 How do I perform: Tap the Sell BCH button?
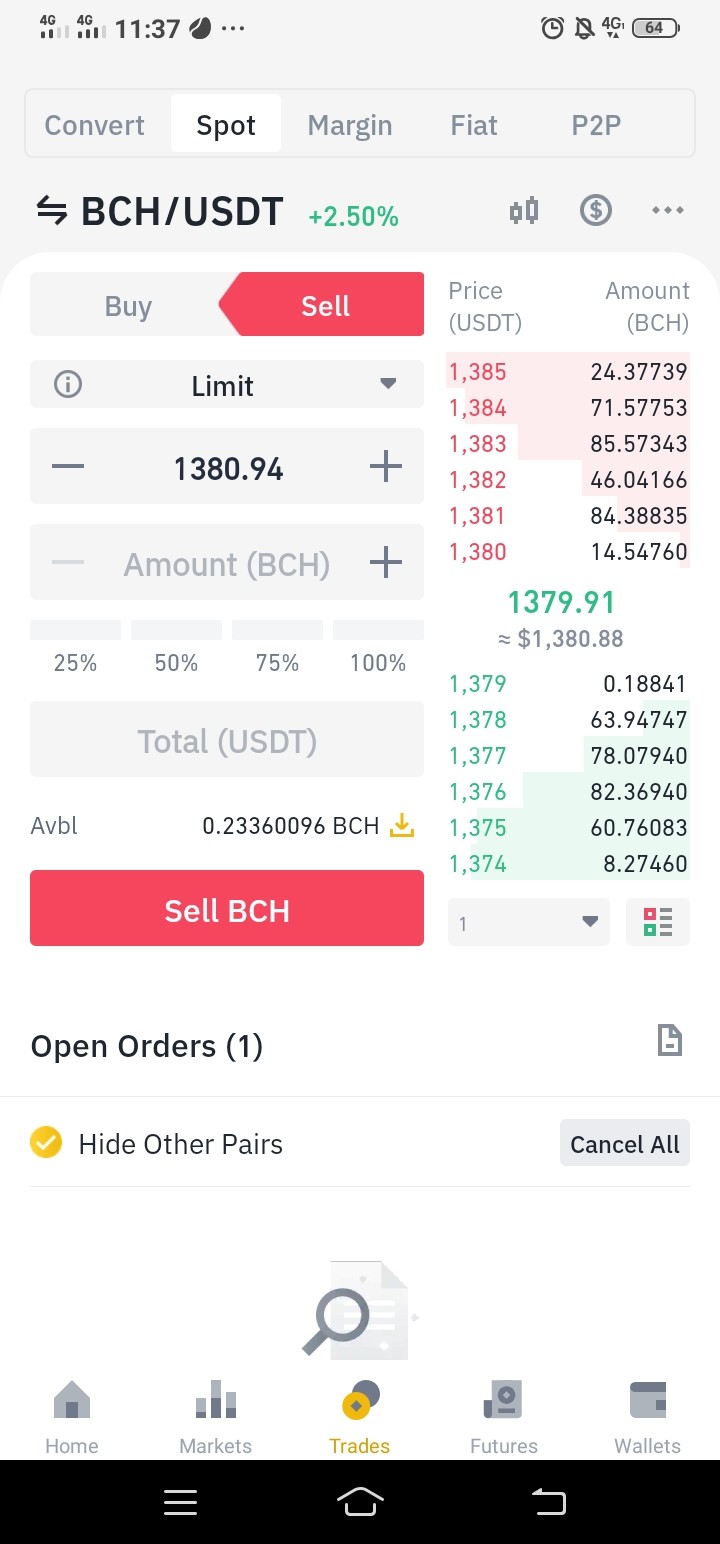point(227,908)
